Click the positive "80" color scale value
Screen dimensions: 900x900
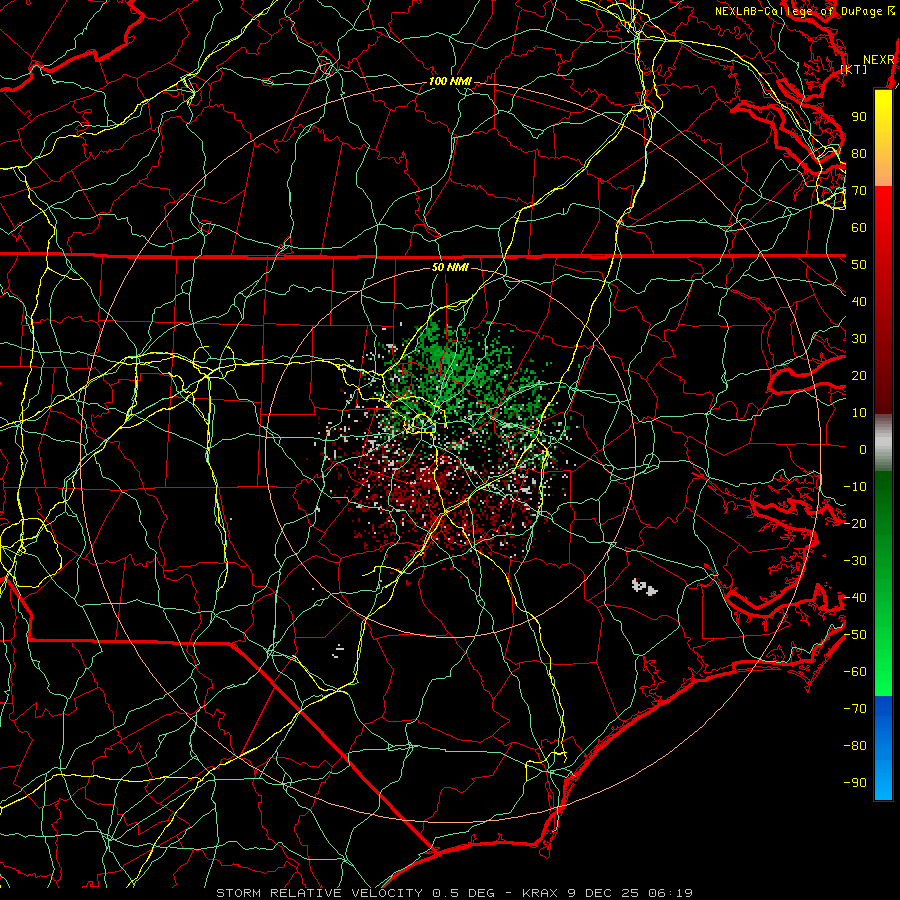859,154
